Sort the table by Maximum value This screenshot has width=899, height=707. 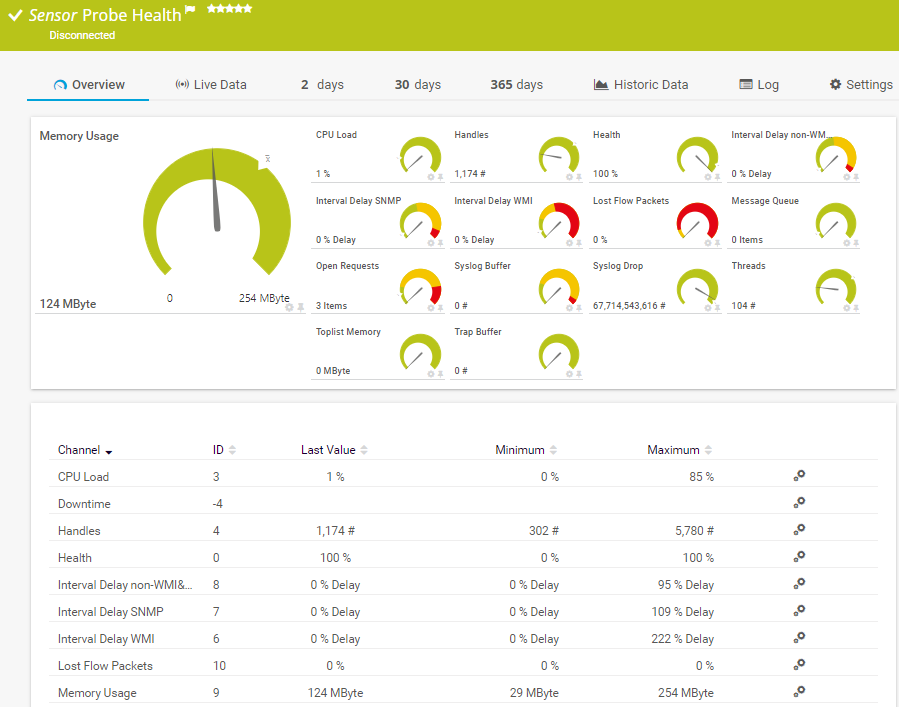709,450
